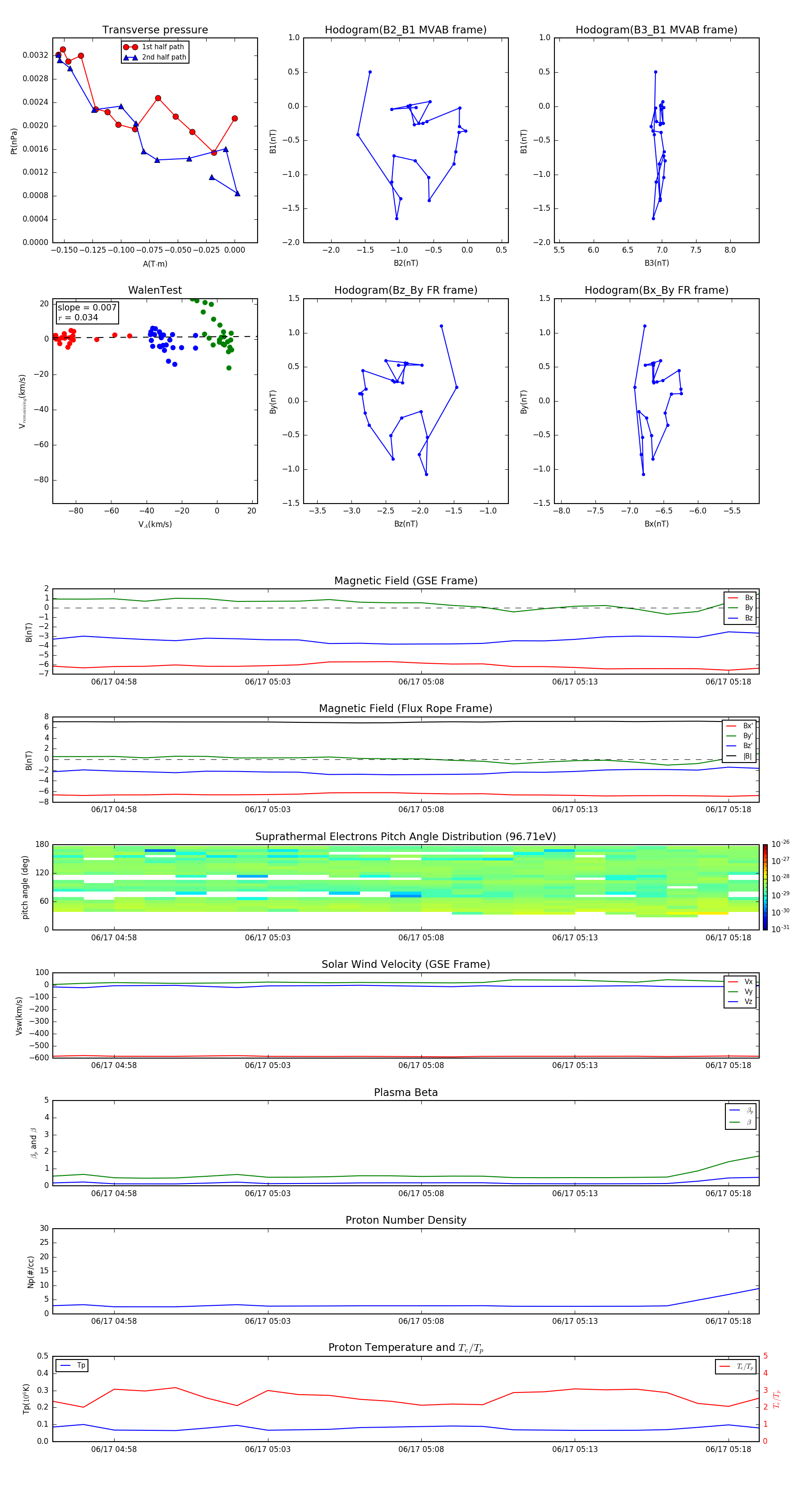Click the '|B|' legend entry in Flux Rope plot
The image size is (812, 1489).
tap(740, 757)
